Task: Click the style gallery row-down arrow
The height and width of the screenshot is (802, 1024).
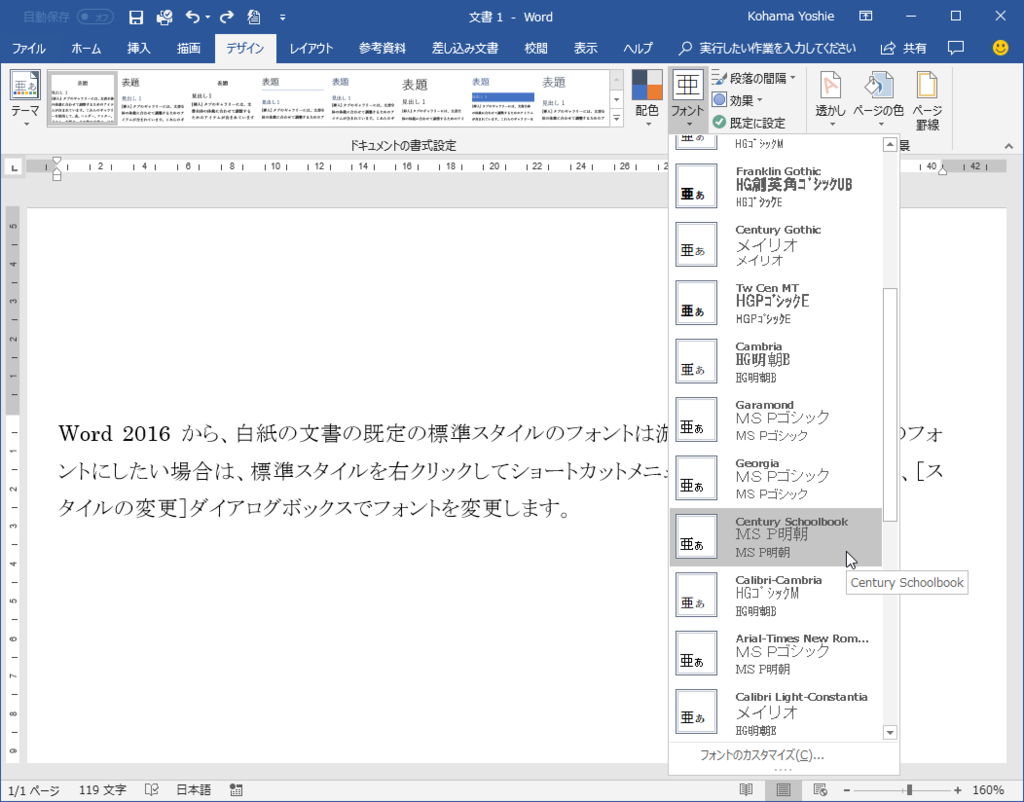Action: pyautogui.click(x=616, y=99)
